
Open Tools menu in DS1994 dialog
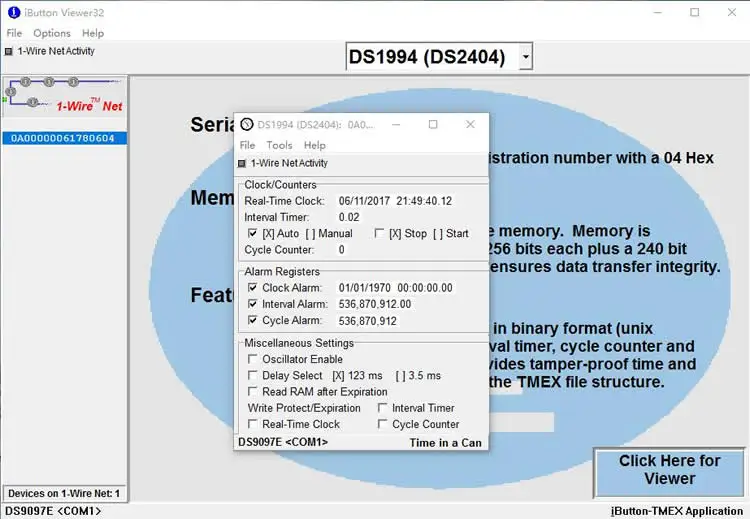click(x=279, y=145)
